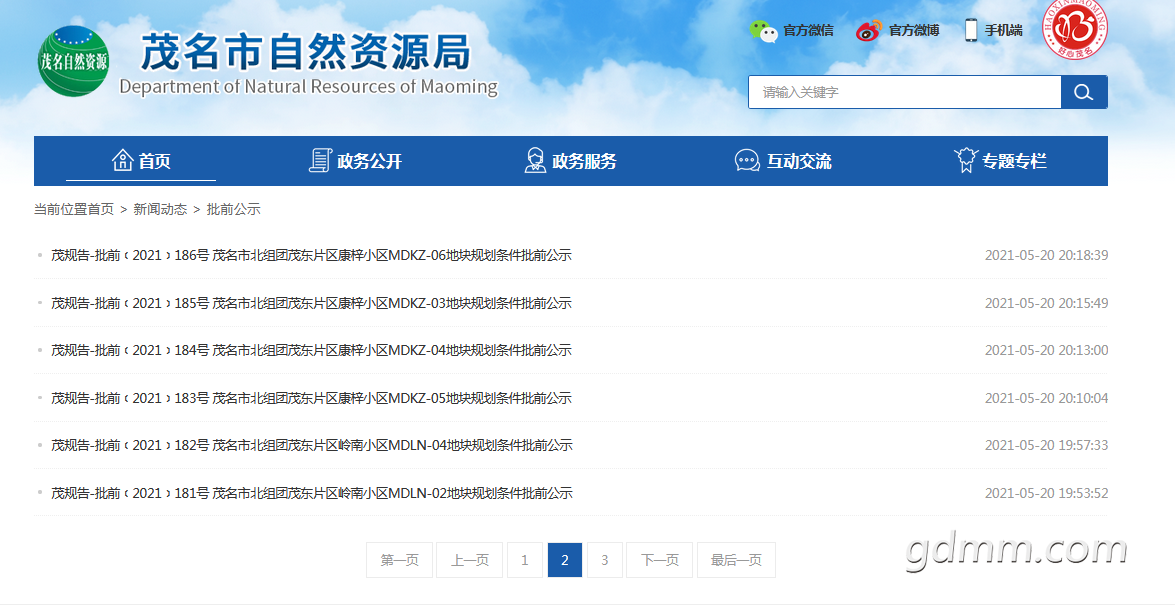Click the person icon beside 政务服务
The height and width of the screenshot is (612, 1175).
coord(535,160)
